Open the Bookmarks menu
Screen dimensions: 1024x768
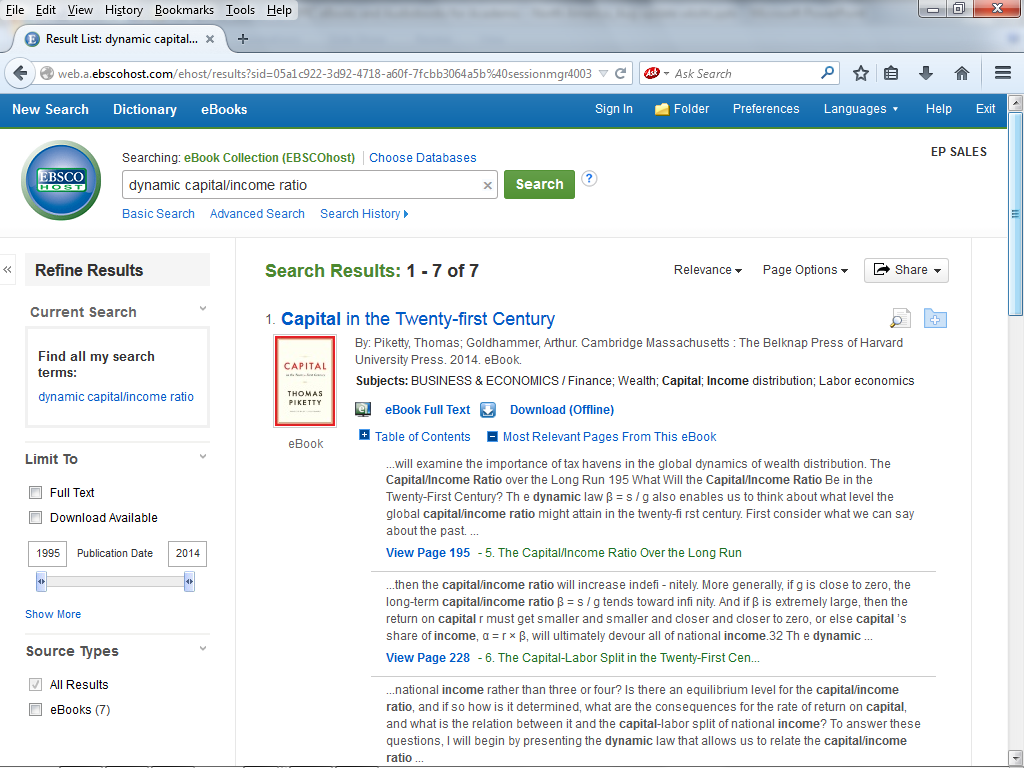pyautogui.click(x=184, y=10)
